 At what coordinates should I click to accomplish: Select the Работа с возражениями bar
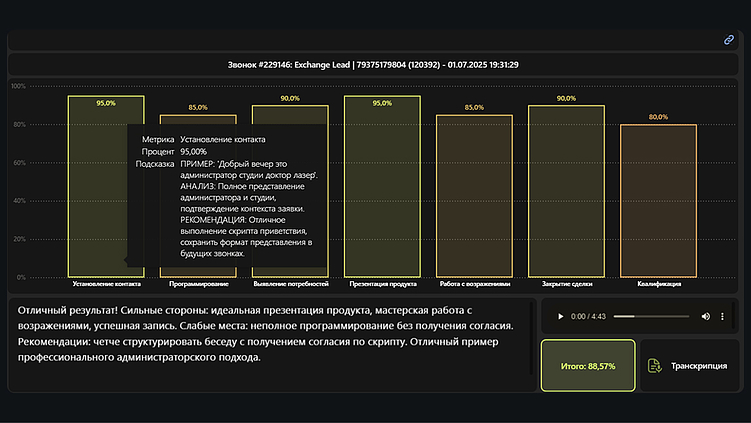pos(474,196)
